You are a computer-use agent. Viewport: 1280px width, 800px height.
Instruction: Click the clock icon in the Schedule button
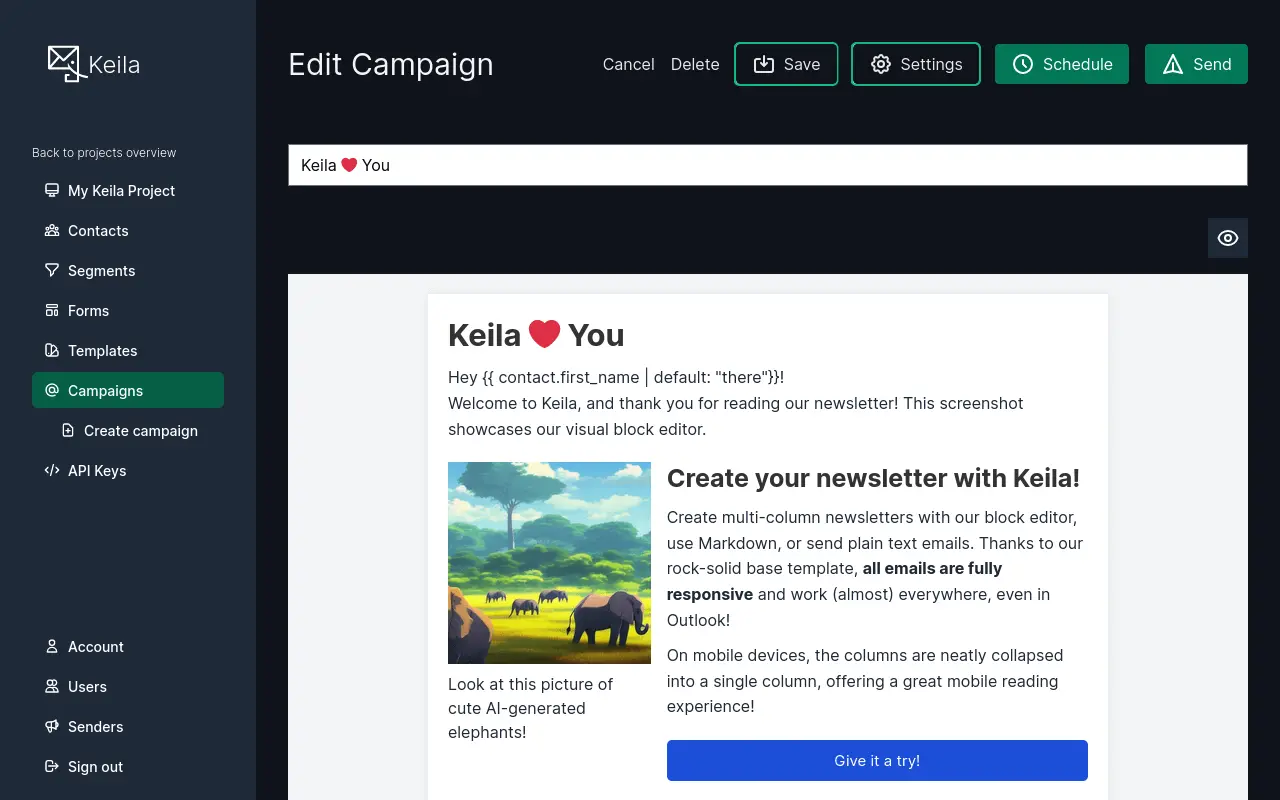point(1023,64)
